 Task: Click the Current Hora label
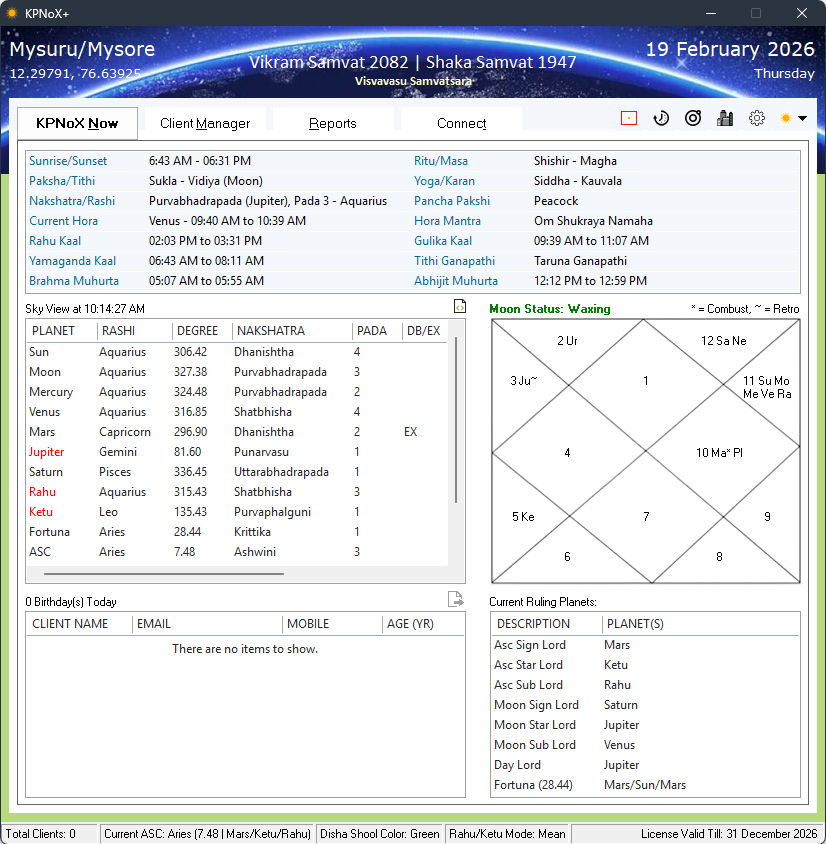point(63,221)
